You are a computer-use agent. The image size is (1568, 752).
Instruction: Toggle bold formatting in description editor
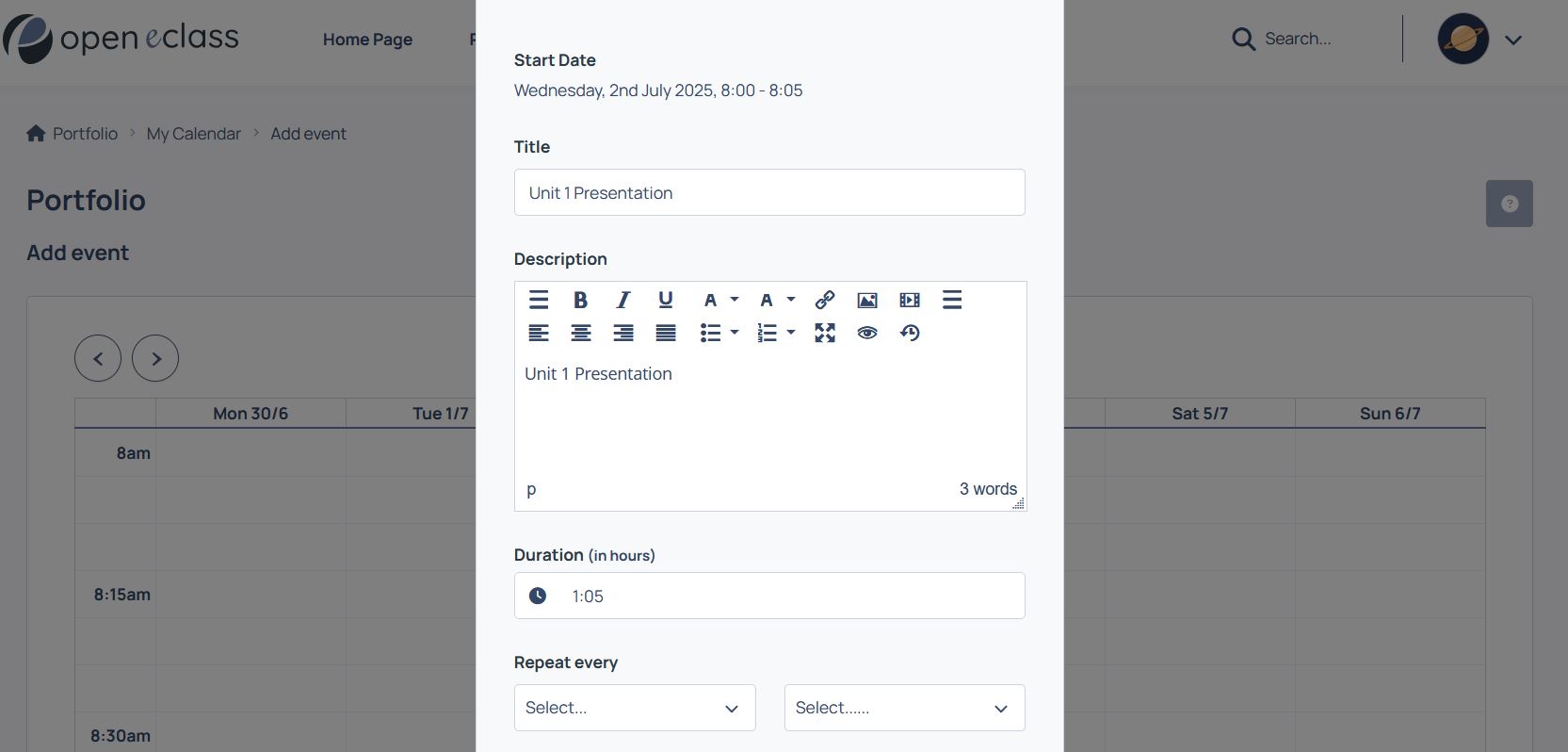point(580,300)
